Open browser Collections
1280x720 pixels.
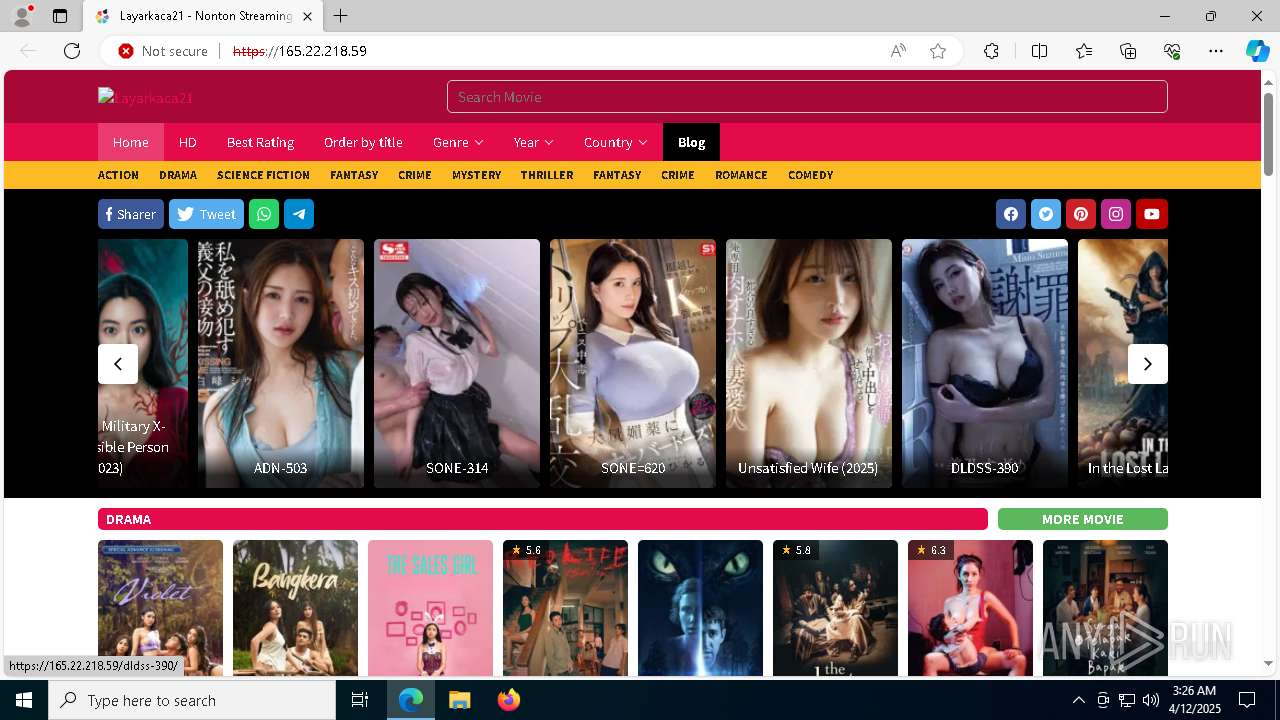click(1128, 51)
